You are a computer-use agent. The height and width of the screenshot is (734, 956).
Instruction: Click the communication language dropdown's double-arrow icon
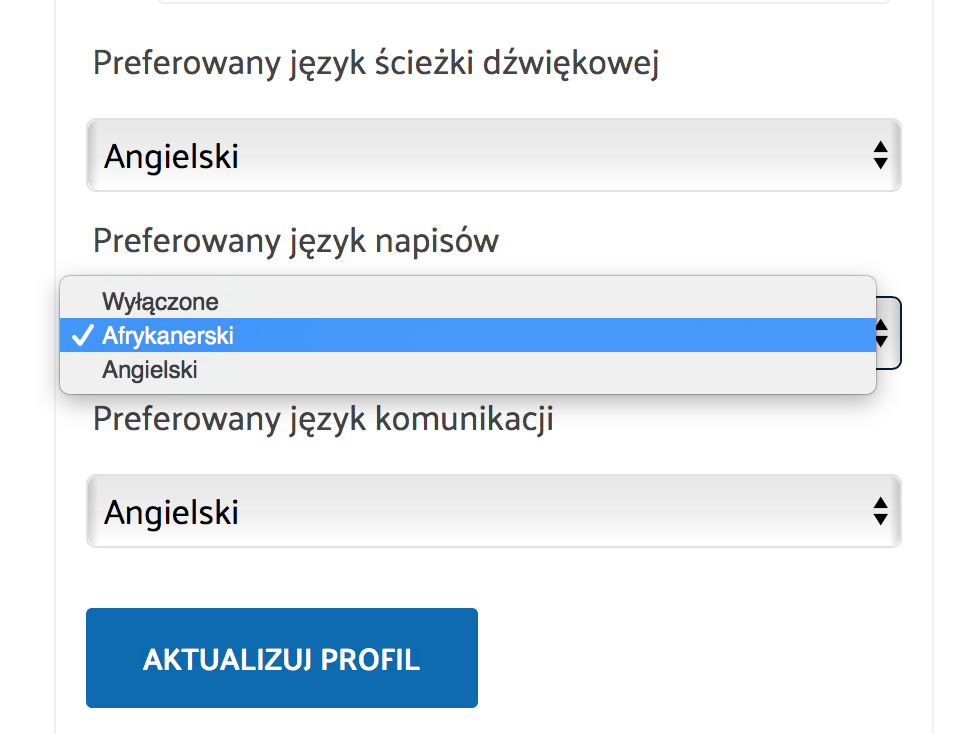(x=880, y=511)
